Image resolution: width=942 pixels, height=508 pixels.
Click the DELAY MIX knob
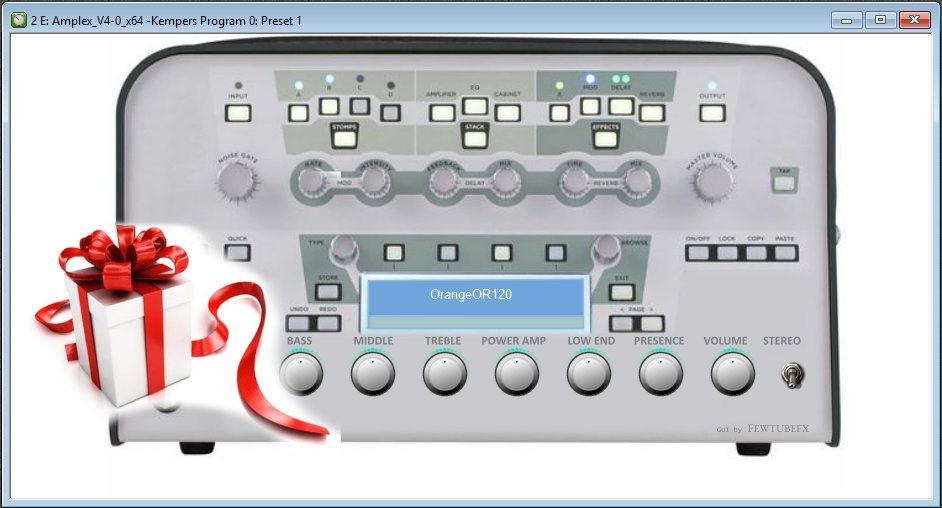tap(505, 181)
